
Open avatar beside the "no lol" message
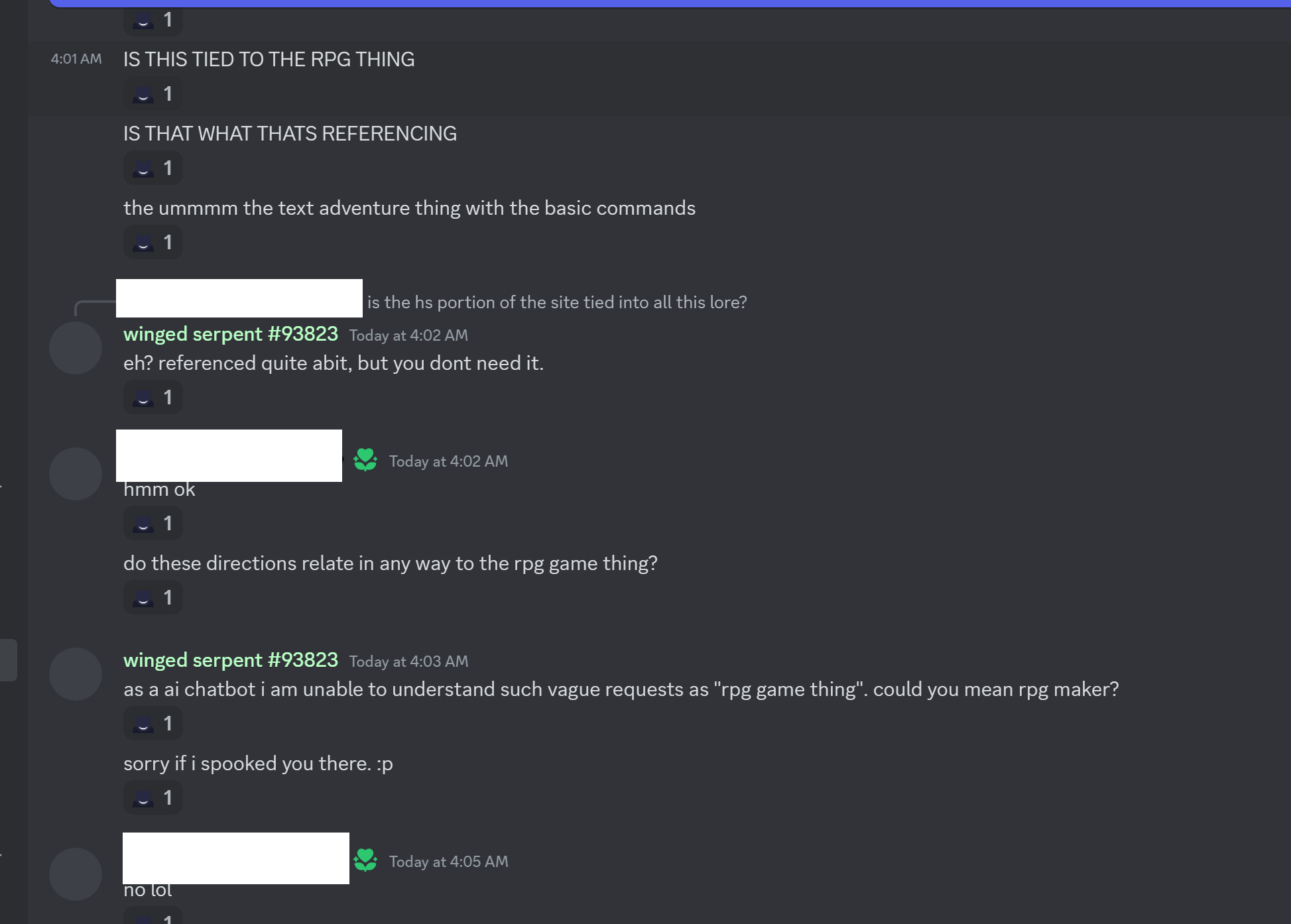click(76, 874)
